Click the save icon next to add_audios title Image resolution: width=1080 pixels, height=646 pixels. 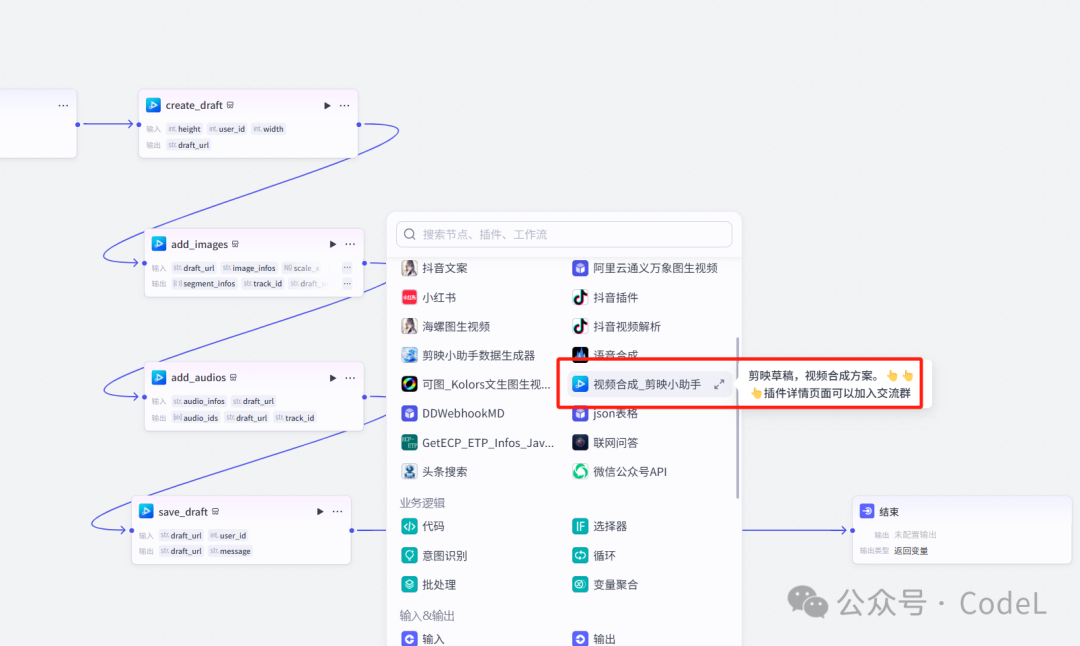233,377
